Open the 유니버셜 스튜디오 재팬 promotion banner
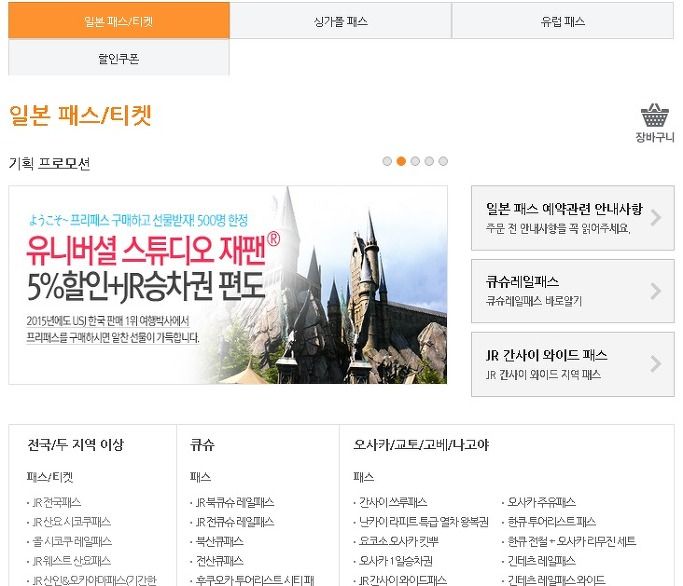683x586 pixels. (228, 285)
